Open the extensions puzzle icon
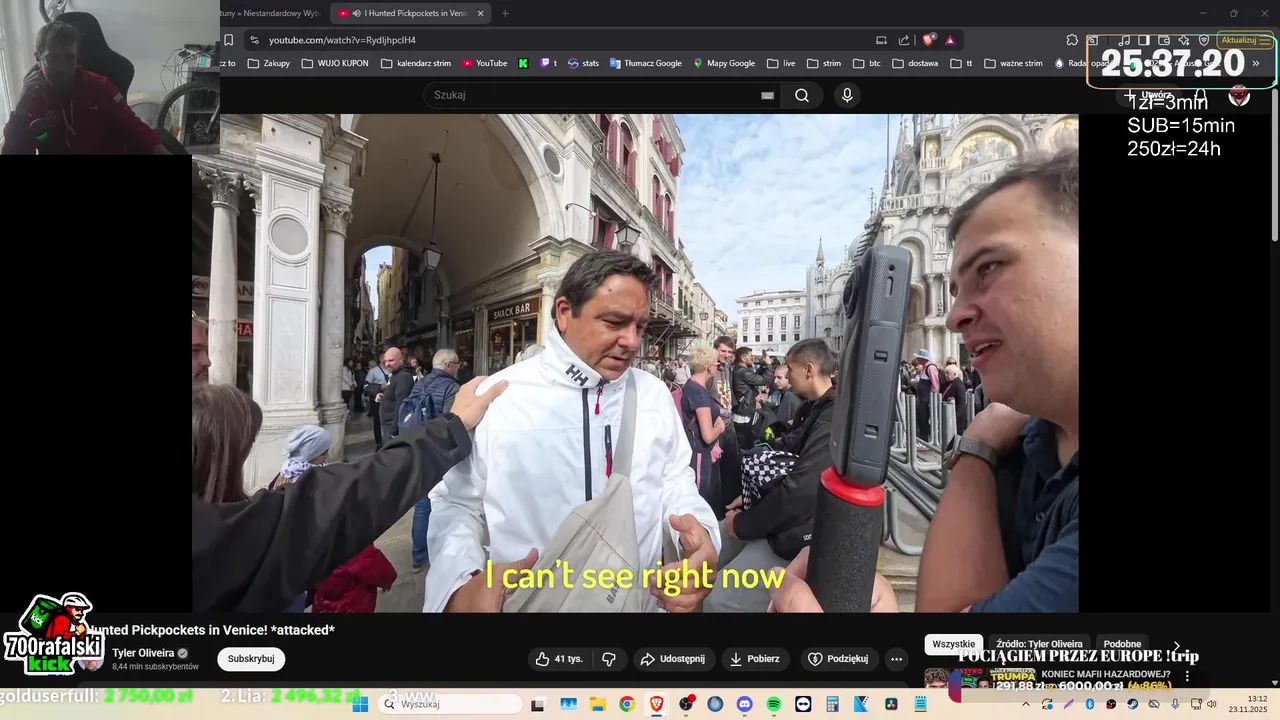This screenshot has height=720, width=1280. coord(1072,40)
